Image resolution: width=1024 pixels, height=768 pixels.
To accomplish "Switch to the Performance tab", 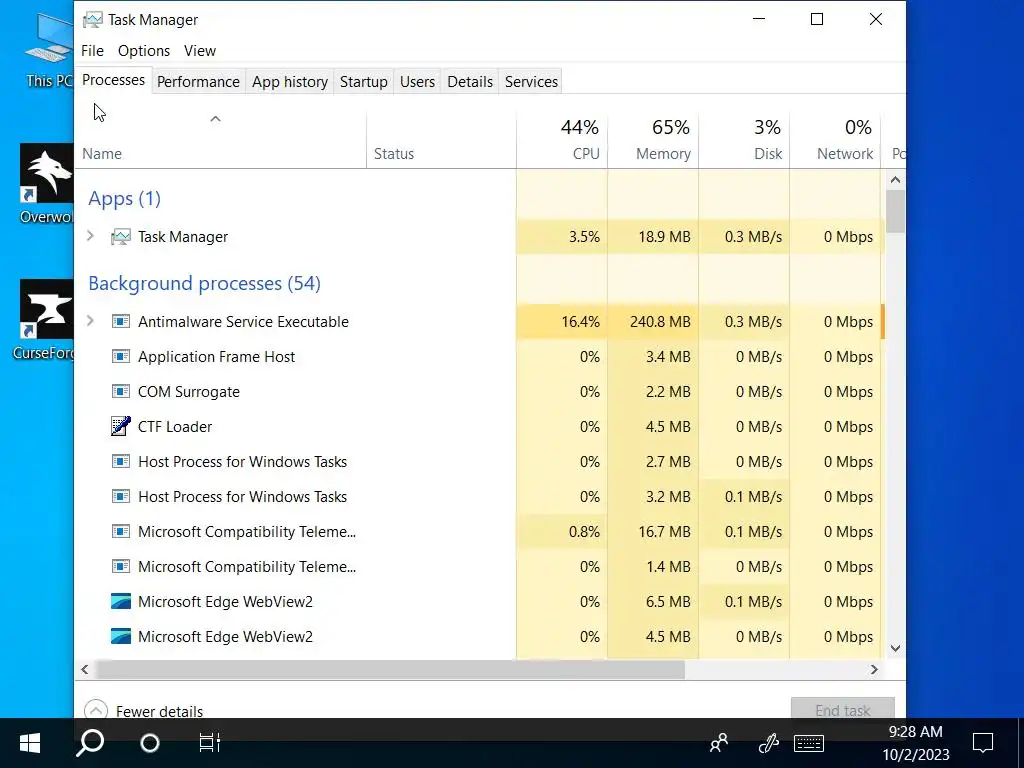I will tap(199, 82).
